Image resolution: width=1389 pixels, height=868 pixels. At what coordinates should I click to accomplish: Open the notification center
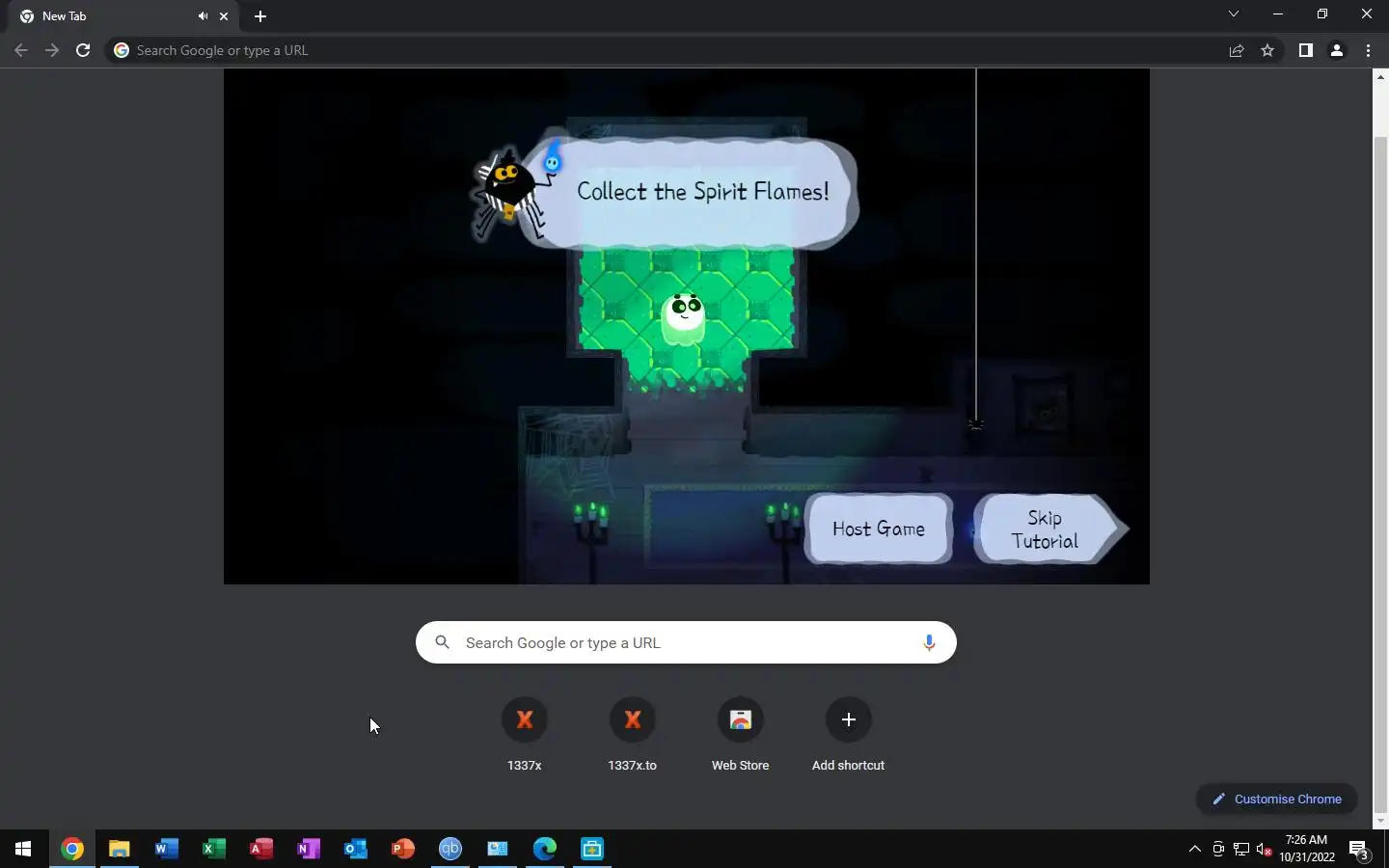[x=1360, y=849]
